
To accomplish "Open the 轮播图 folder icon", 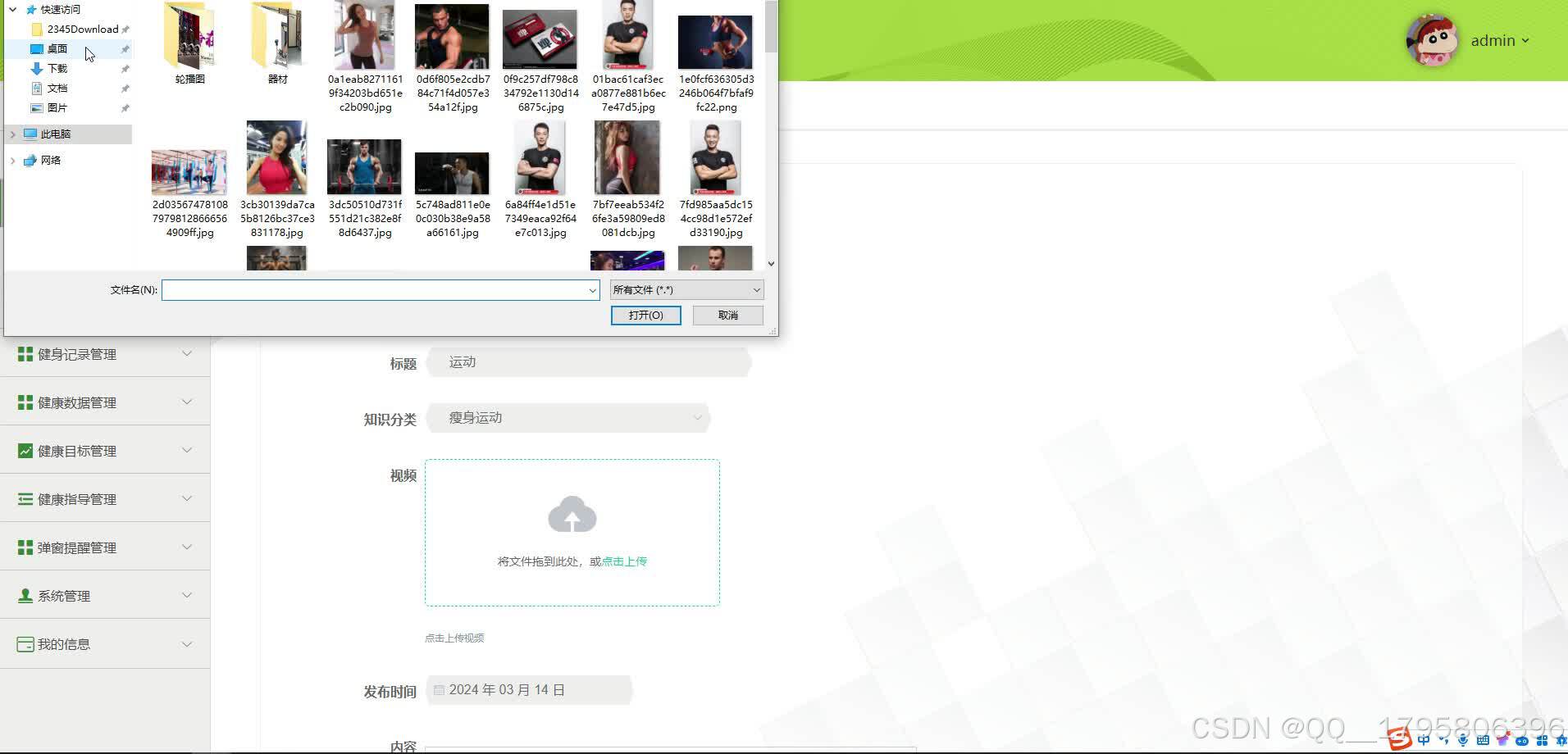I will pos(189,35).
